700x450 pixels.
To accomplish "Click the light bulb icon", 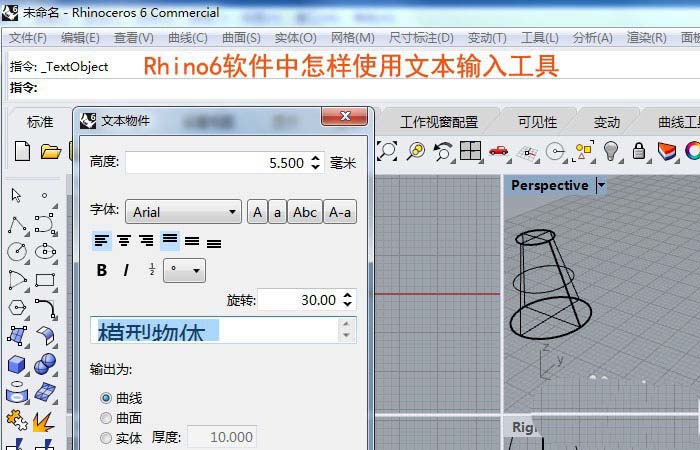I will [x=611, y=150].
